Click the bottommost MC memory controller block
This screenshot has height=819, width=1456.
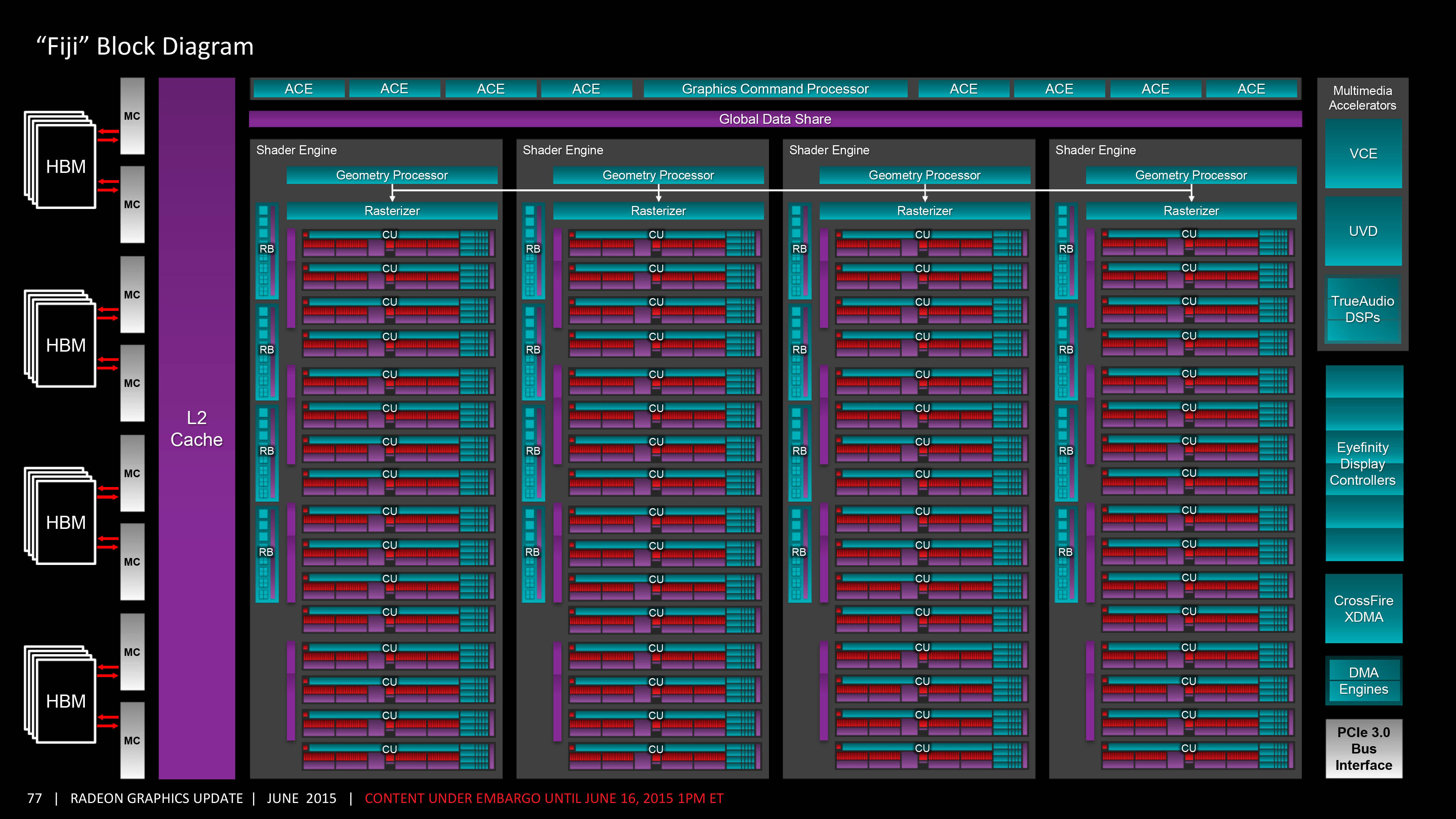tap(132, 740)
